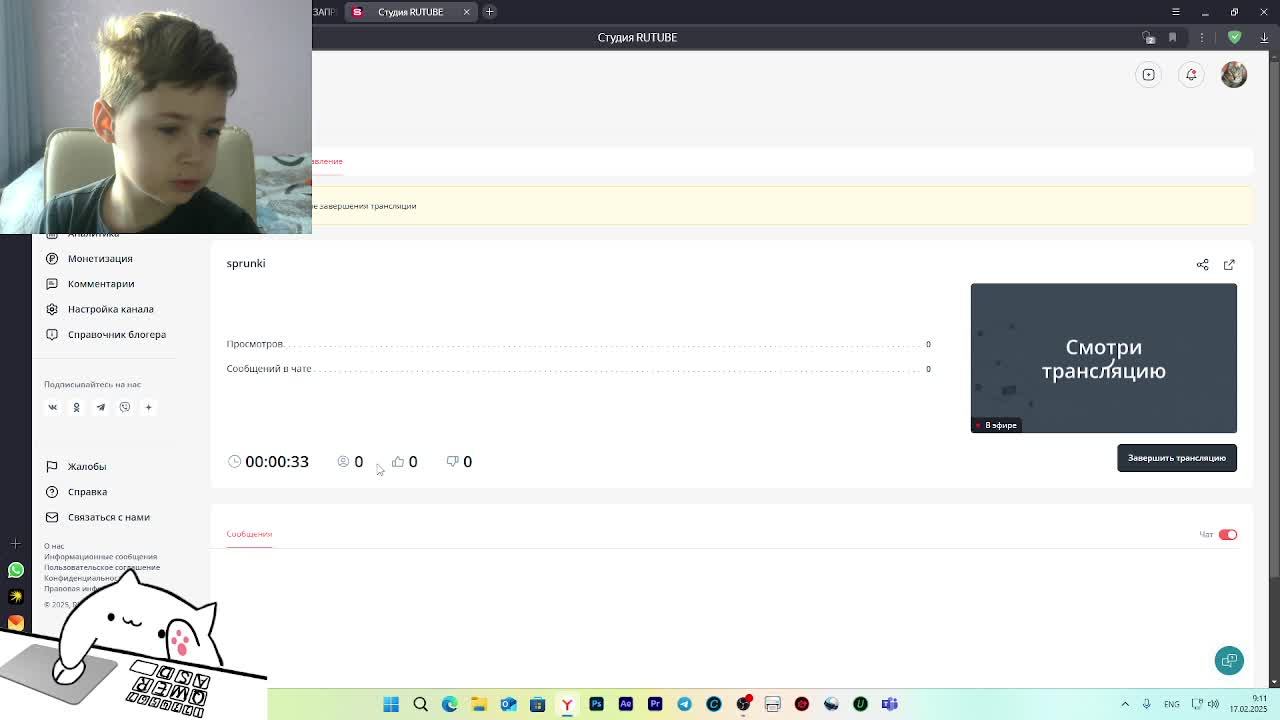
Task: Open the user profile avatar
Action: pyautogui.click(x=1234, y=75)
